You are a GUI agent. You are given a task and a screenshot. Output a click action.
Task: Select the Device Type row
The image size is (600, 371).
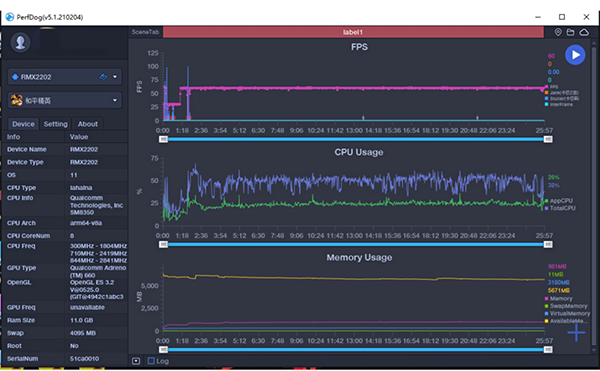65,162
